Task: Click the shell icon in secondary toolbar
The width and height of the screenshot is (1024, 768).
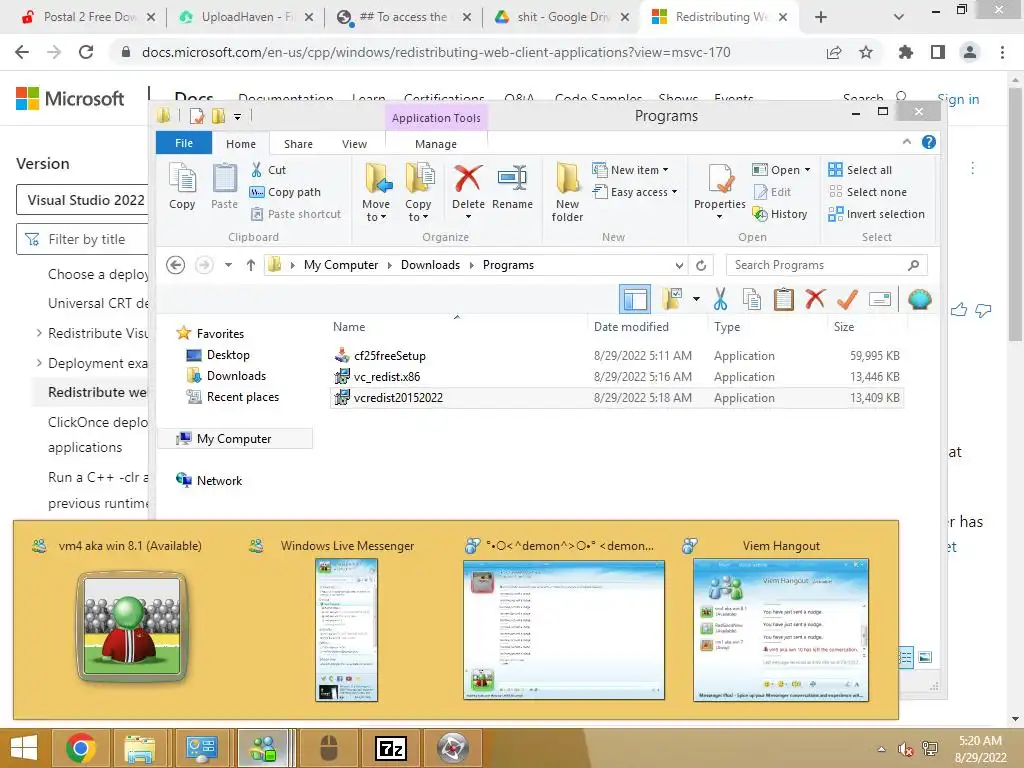Action: [x=920, y=299]
